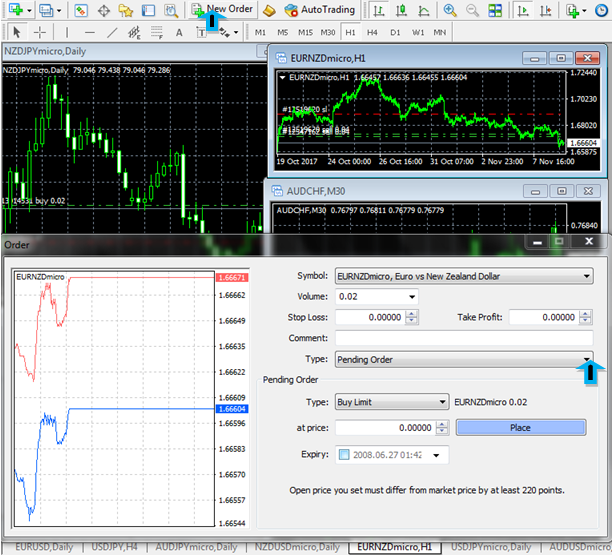Switch chart timeframe to H4
Image resolution: width=612 pixels, height=556 pixels.
tap(366, 32)
